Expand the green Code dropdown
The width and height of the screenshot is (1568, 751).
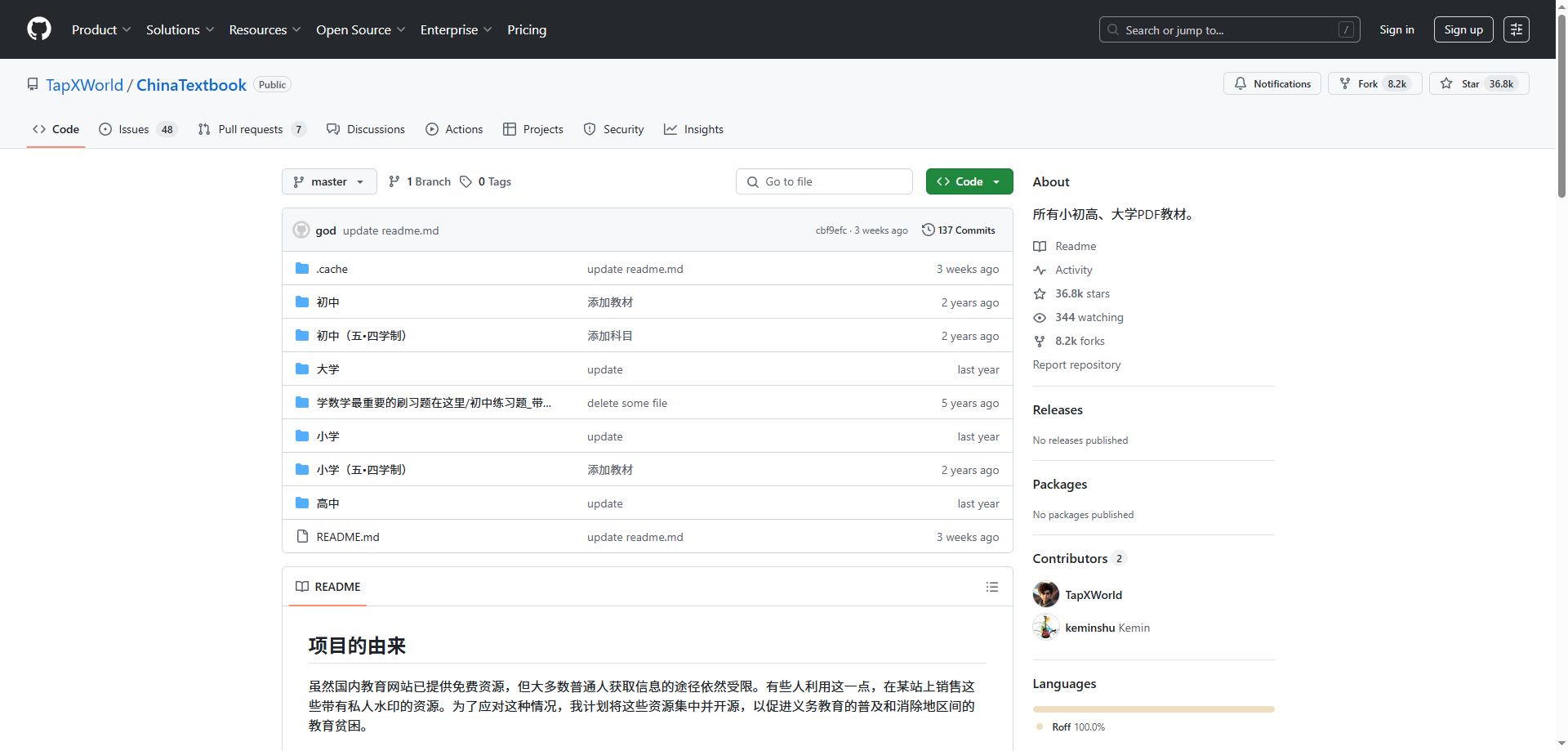pyautogui.click(x=969, y=181)
